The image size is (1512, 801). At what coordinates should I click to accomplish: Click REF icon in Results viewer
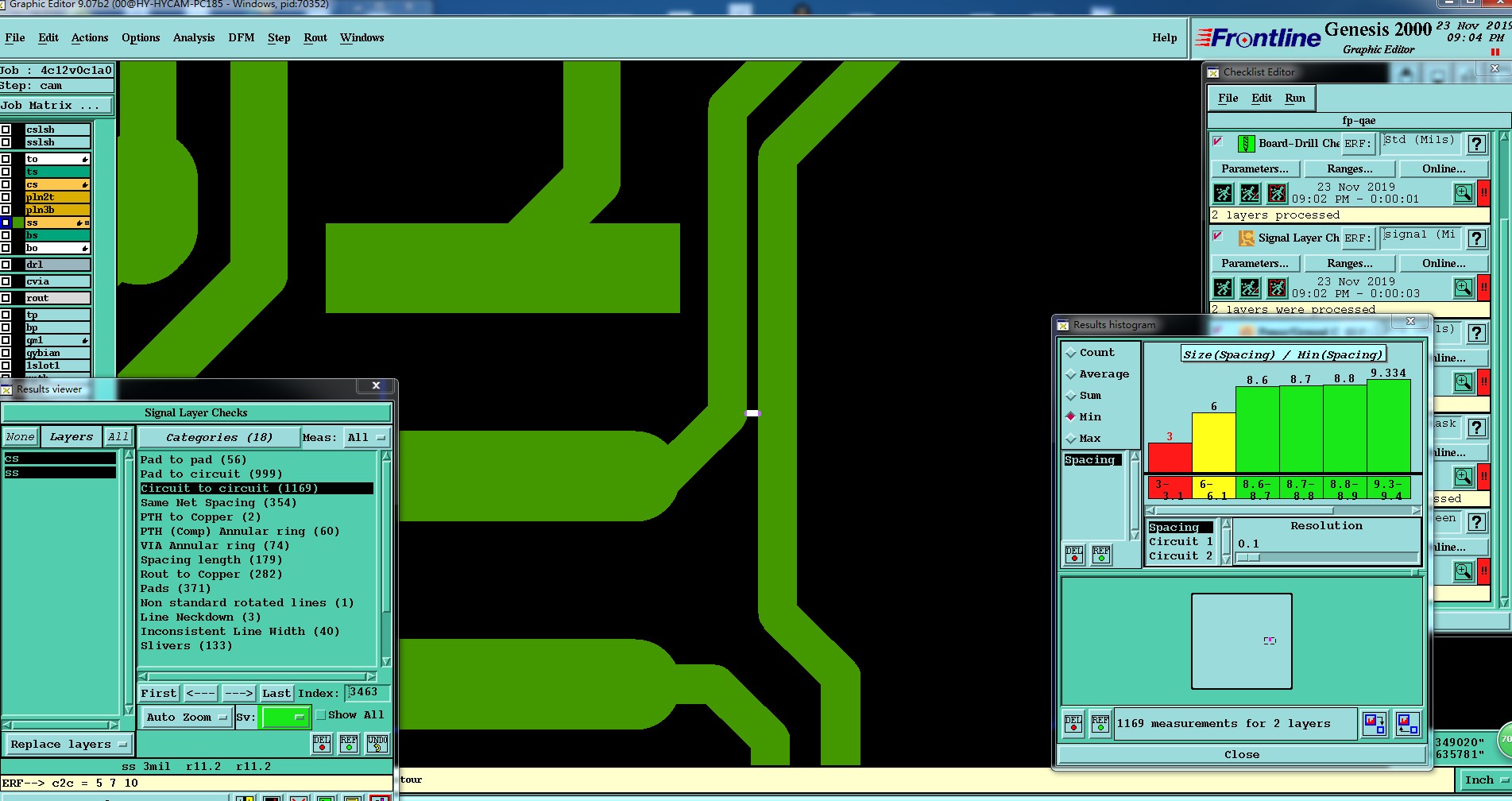point(349,744)
